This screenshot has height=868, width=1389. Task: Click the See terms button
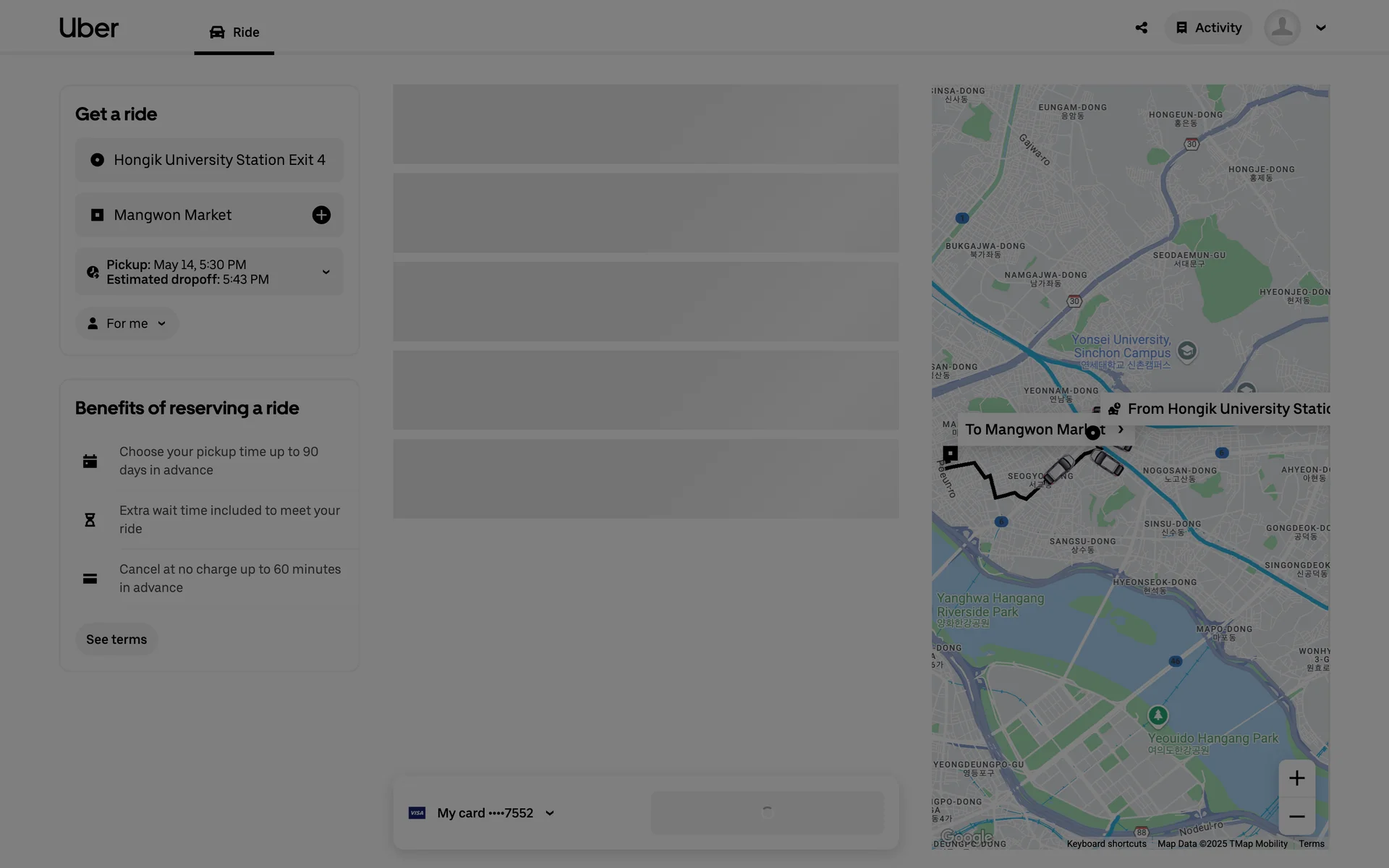pyautogui.click(x=116, y=639)
